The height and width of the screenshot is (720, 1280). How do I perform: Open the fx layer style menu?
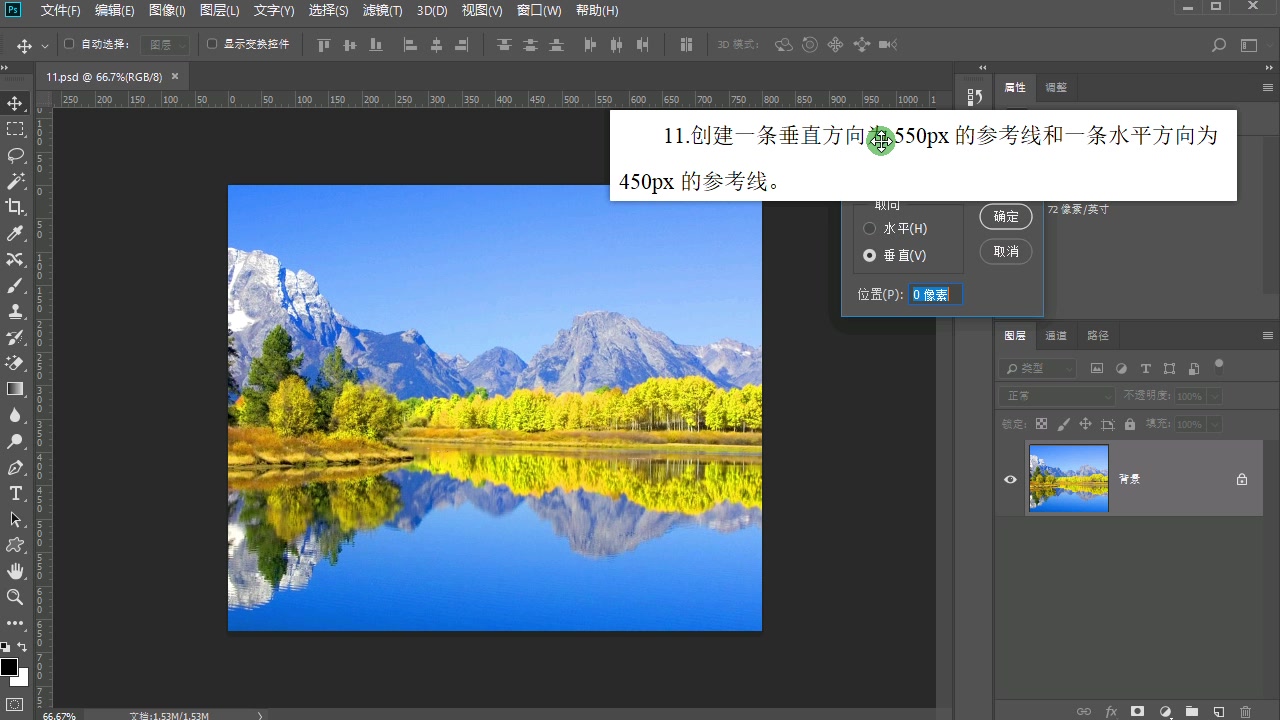[1111, 712]
